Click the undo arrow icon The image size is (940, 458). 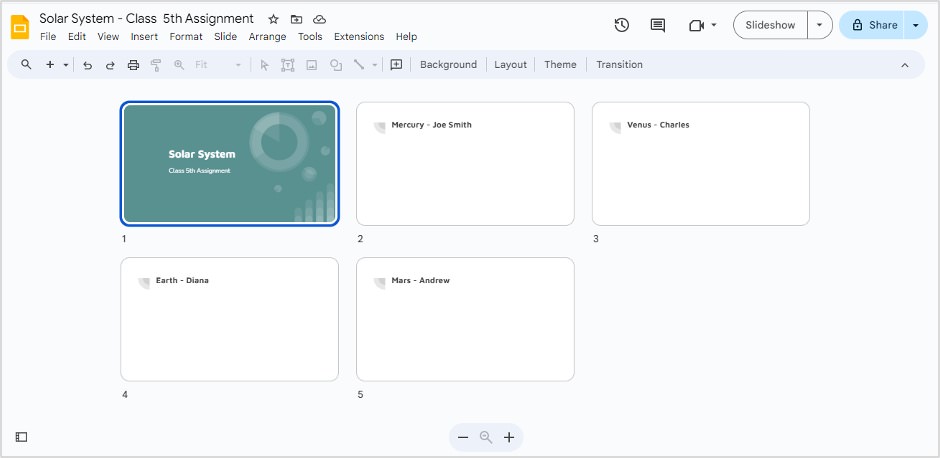pyautogui.click(x=88, y=65)
